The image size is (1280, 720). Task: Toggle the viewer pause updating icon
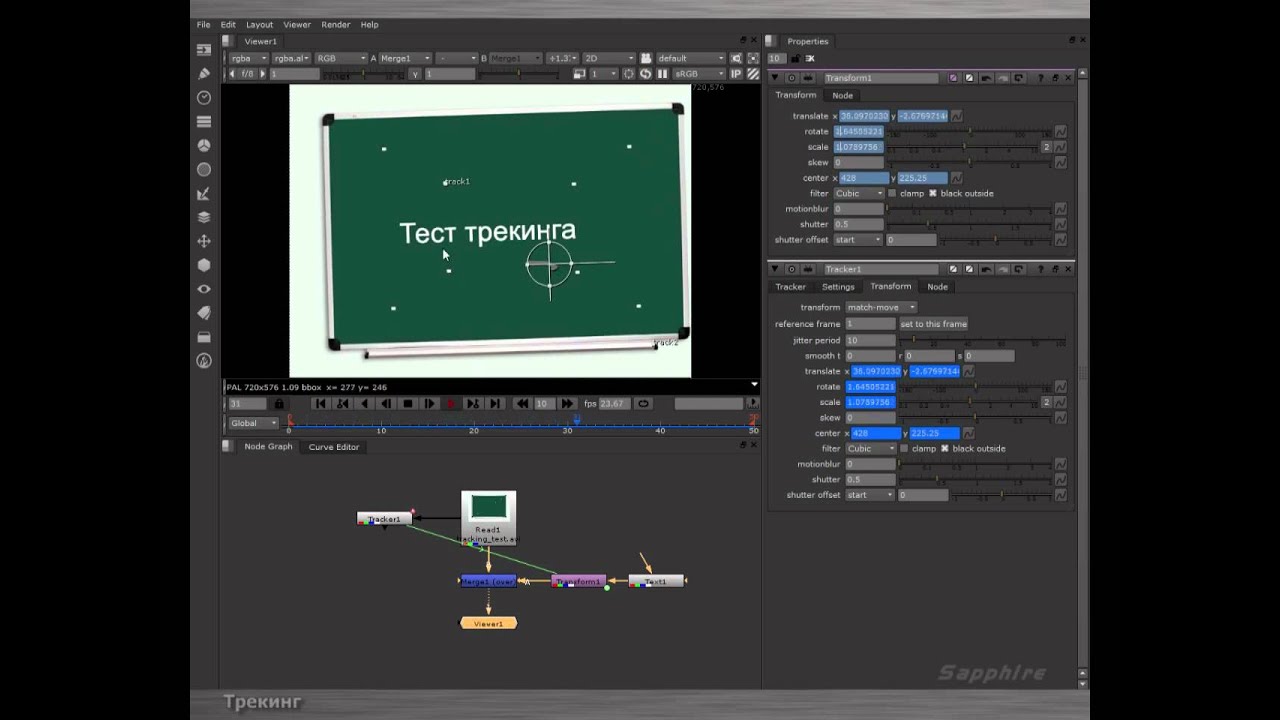[661, 74]
